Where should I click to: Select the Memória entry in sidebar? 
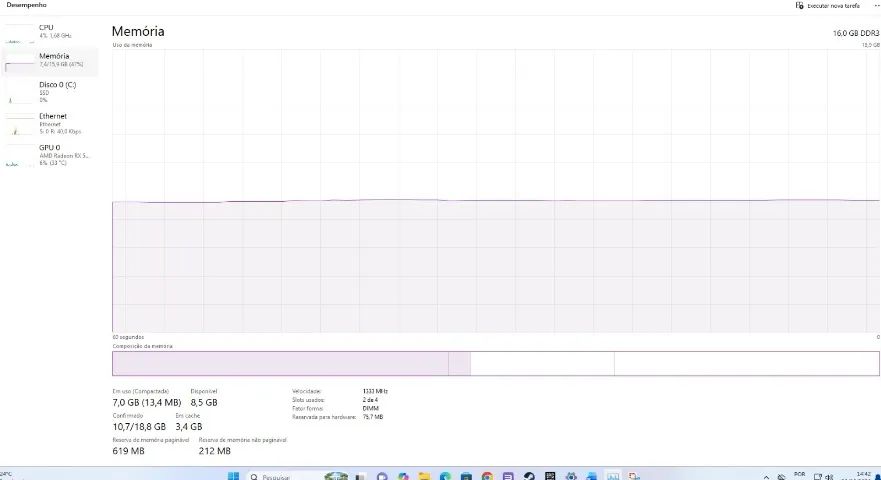[x=49, y=61]
